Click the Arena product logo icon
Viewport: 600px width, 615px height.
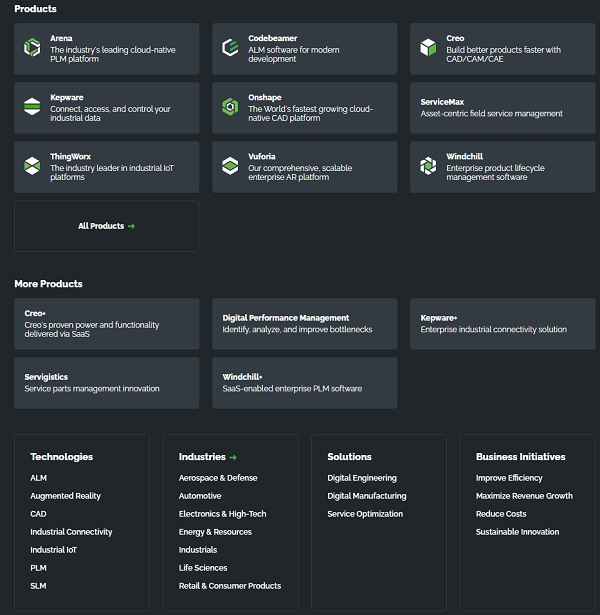[x=32, y=48]
